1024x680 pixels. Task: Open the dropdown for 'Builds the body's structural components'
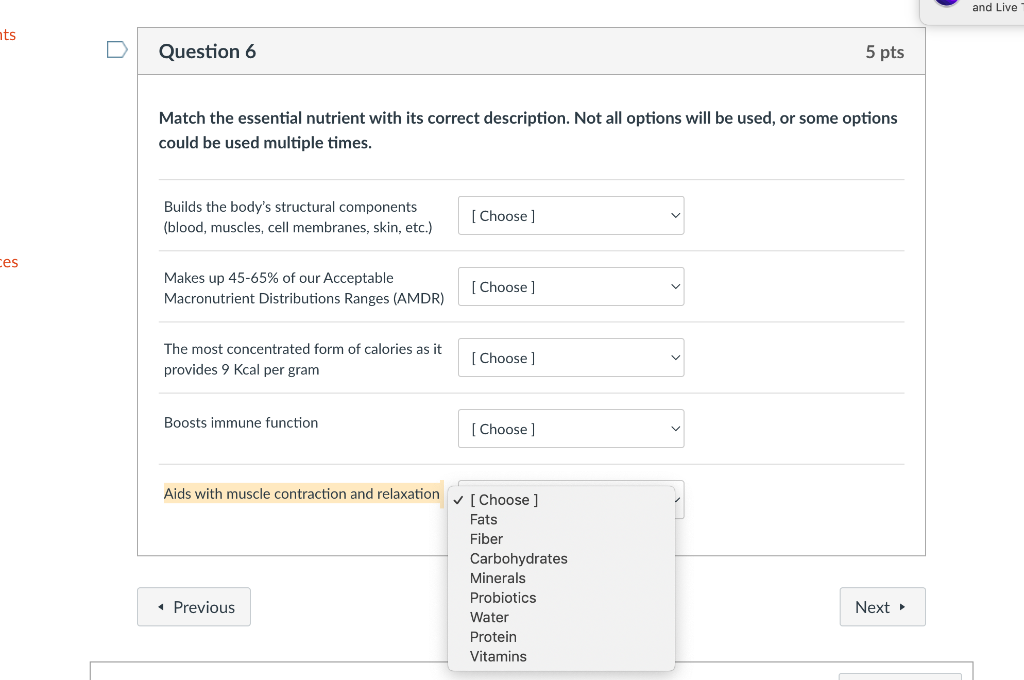570,216
